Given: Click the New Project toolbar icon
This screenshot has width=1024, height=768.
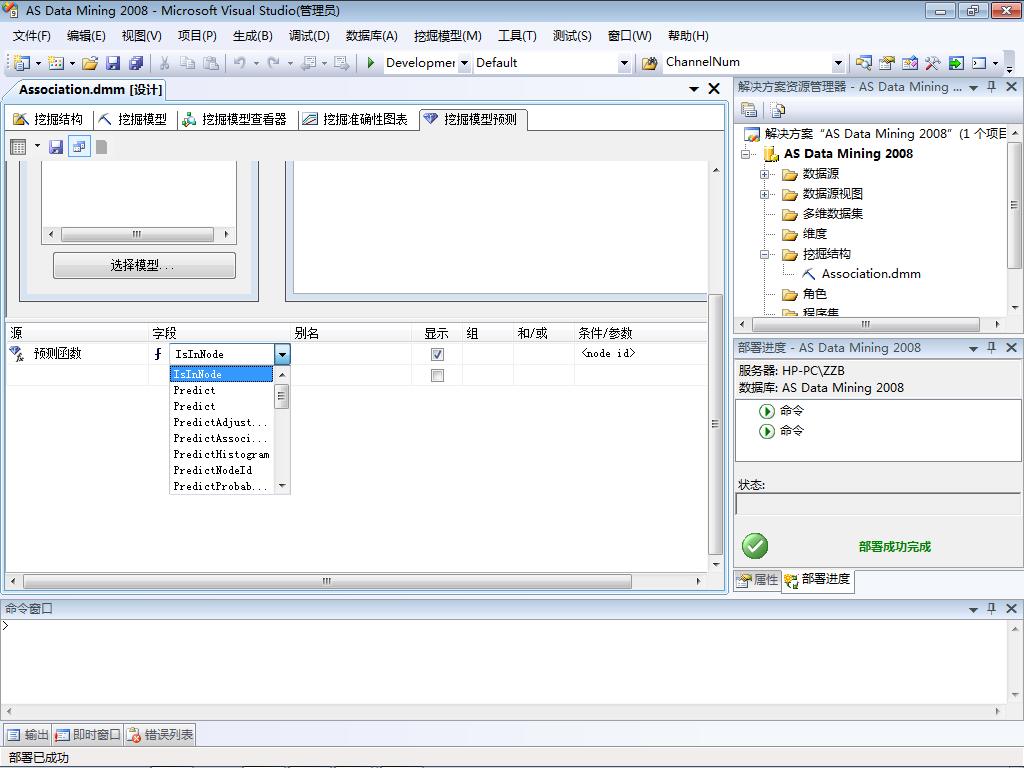Looking at the screenshot, I should (22, 63).
